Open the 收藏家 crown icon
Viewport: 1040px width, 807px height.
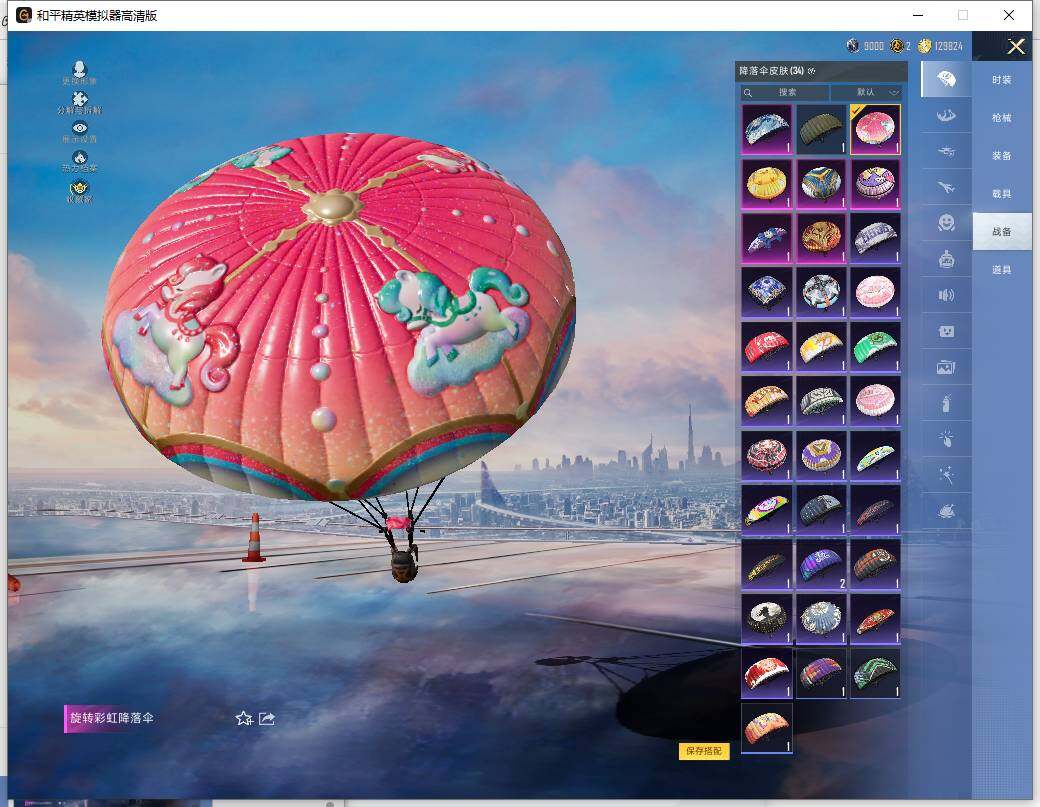(x=80, y=187)
